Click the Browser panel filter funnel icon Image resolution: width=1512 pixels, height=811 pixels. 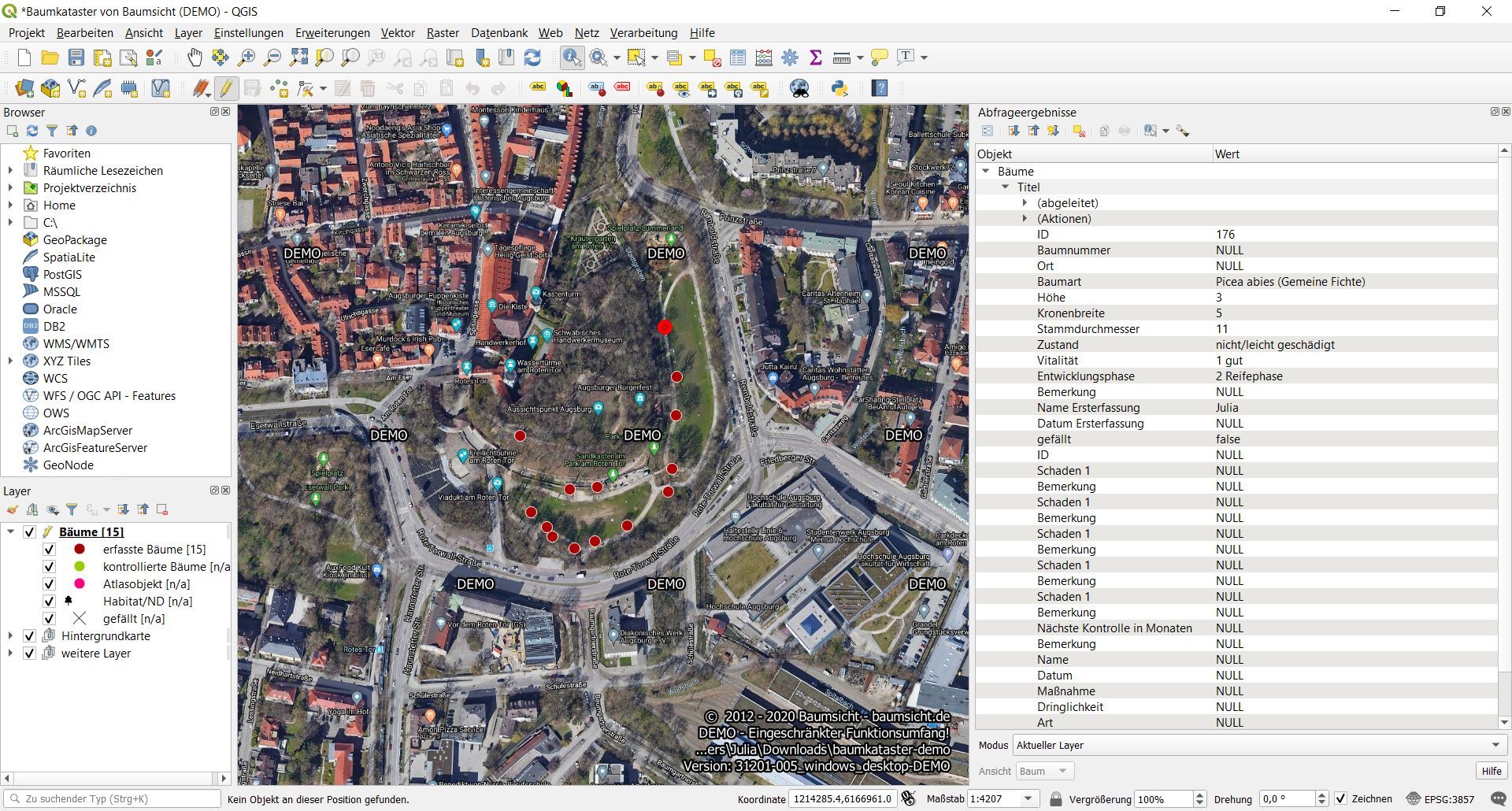52,131
